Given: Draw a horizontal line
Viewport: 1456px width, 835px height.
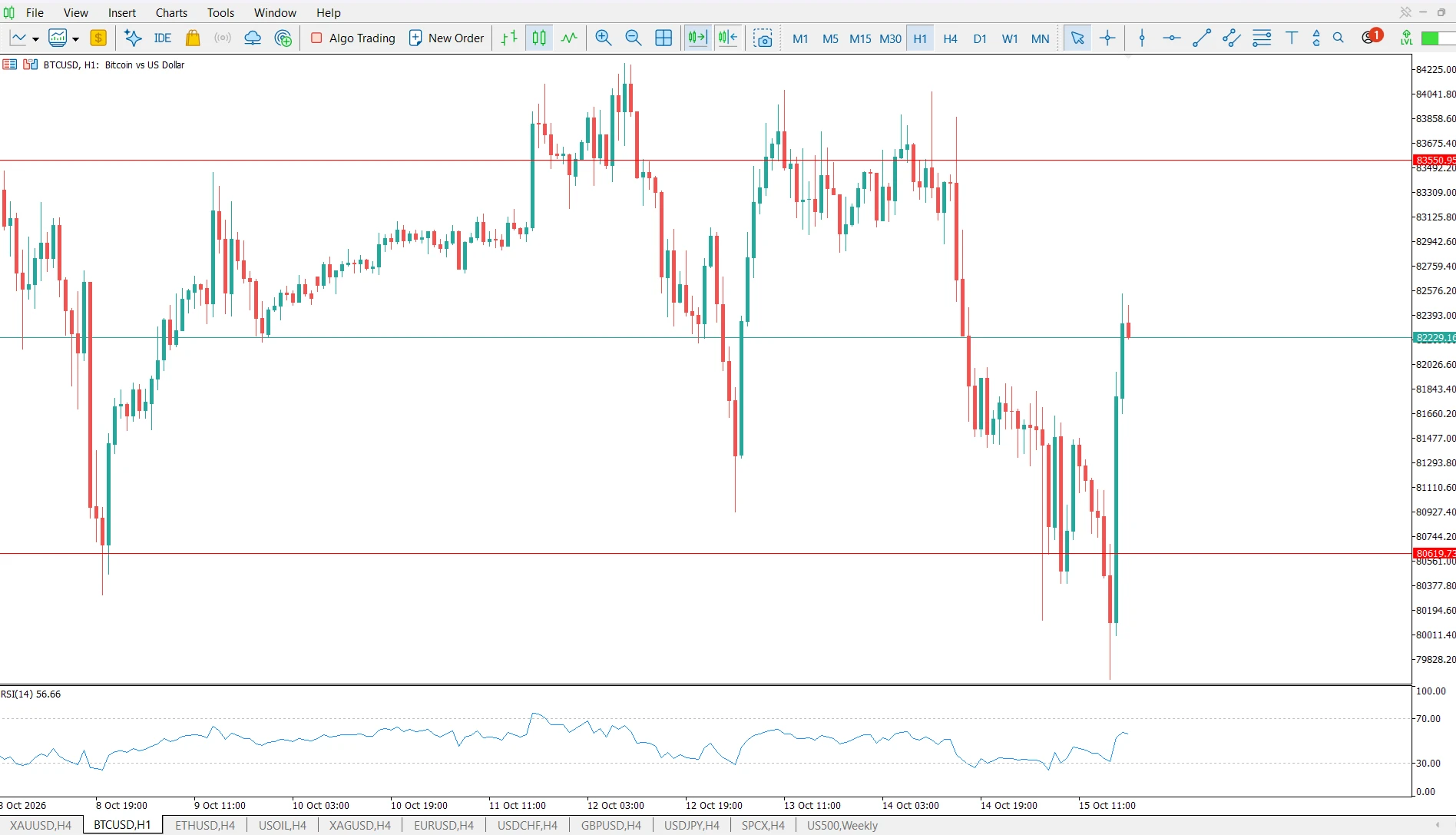Looking at the screenshot, I should click(1172, 38).
